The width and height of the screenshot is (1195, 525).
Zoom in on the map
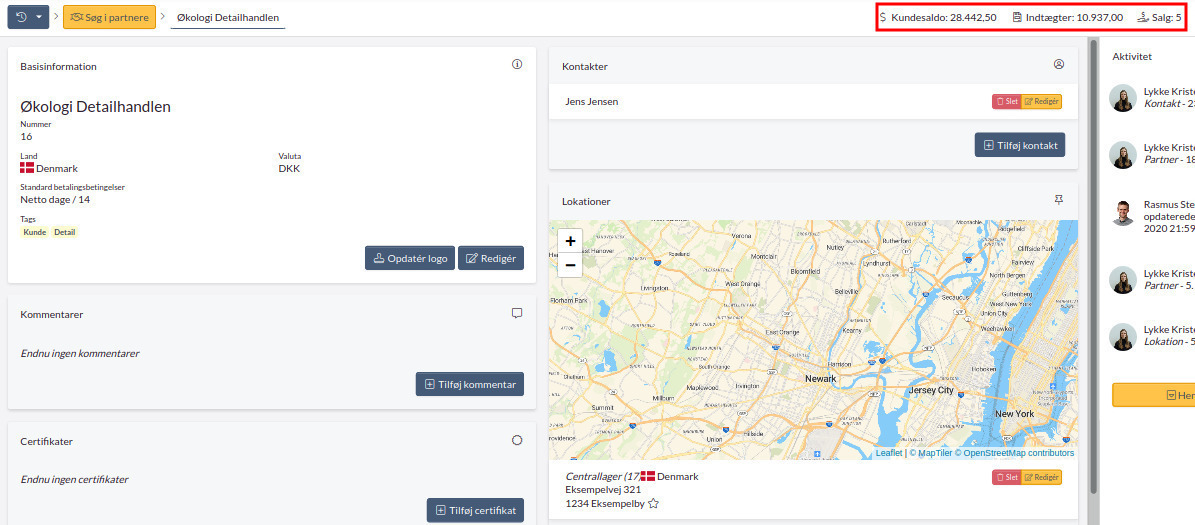coord(570,241)
